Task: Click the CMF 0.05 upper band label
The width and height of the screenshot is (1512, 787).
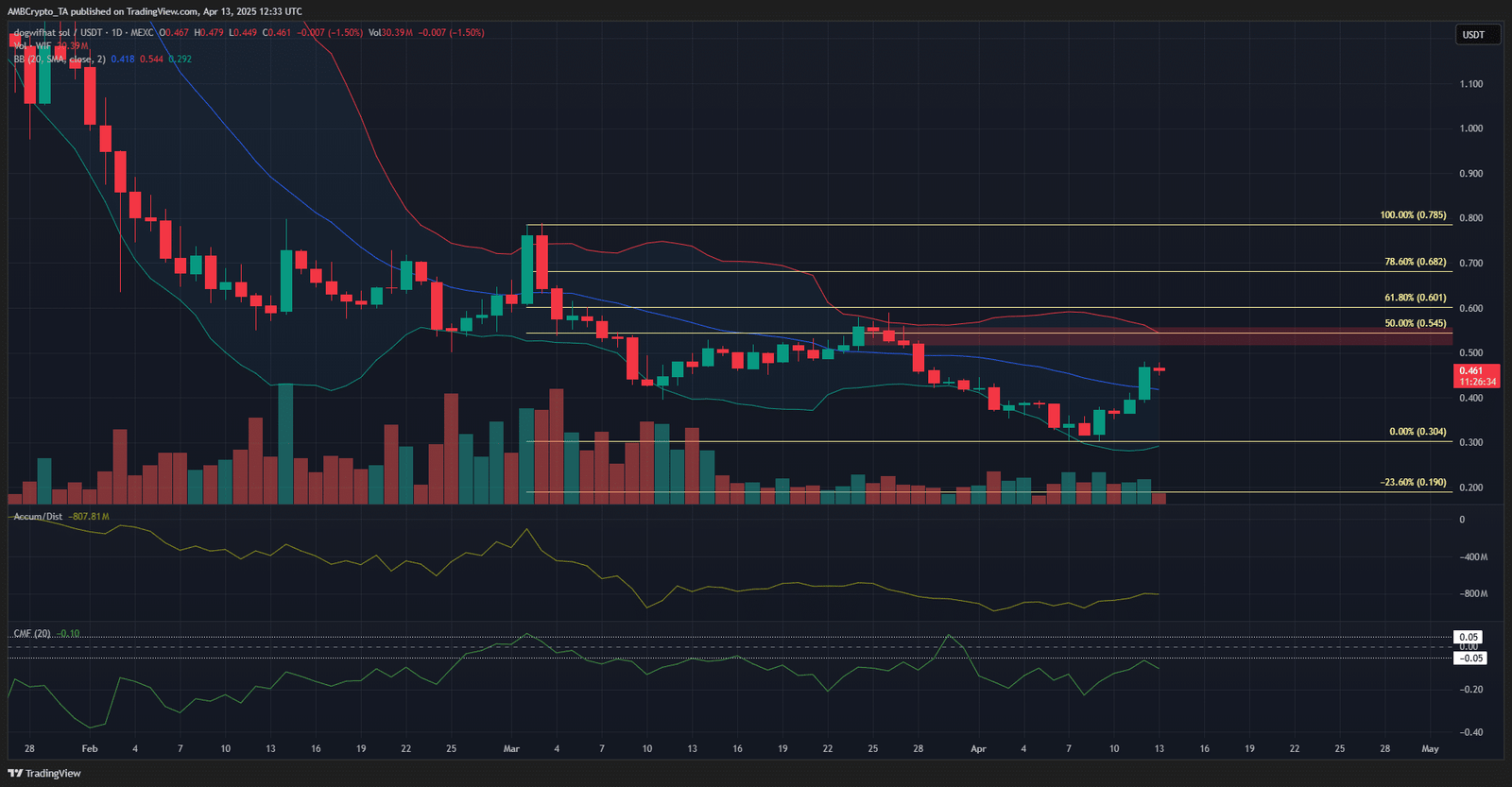Action: pos(1469,637)
